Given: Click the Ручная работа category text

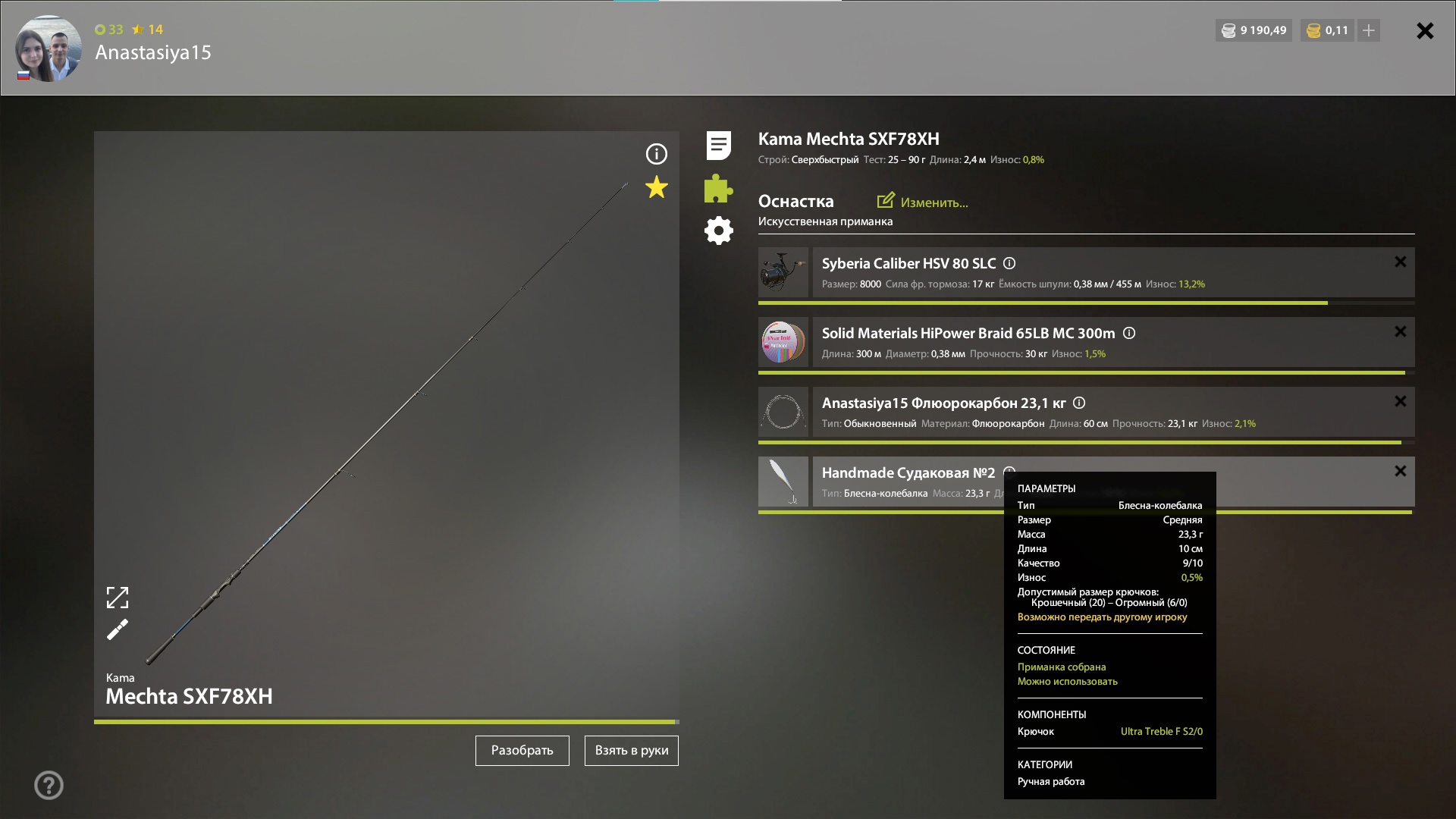Looking at the screenshot, I should tap(1050, 781).
